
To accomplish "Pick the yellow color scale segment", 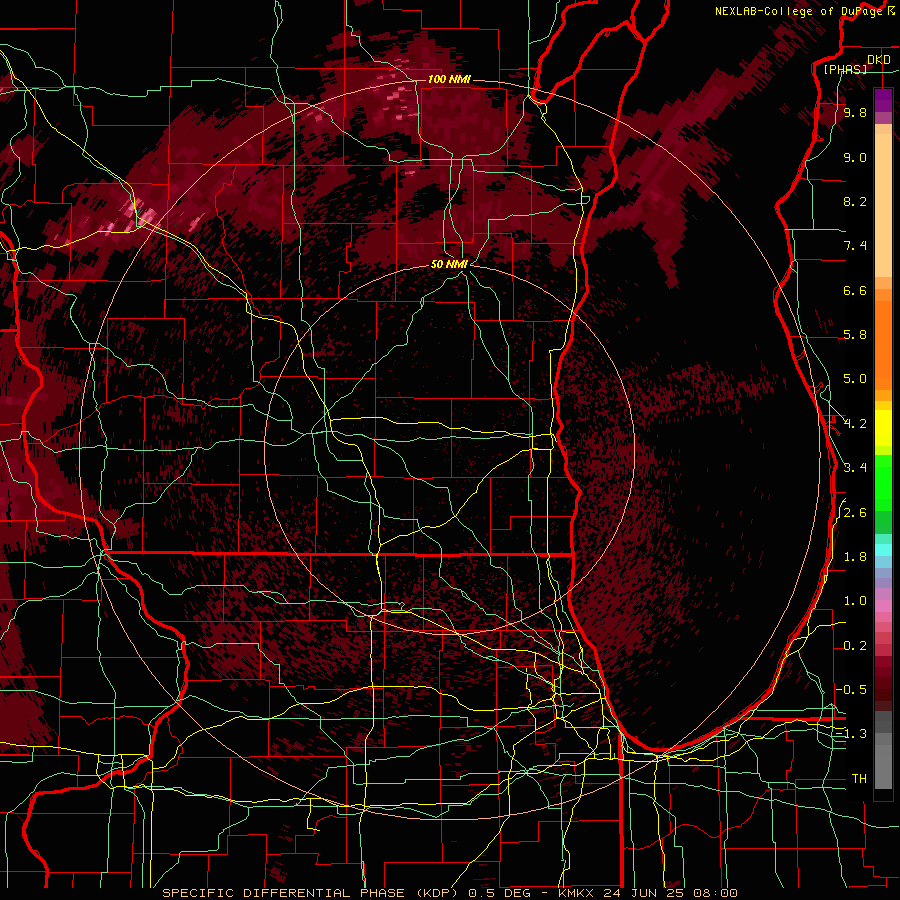I will 883,428.
